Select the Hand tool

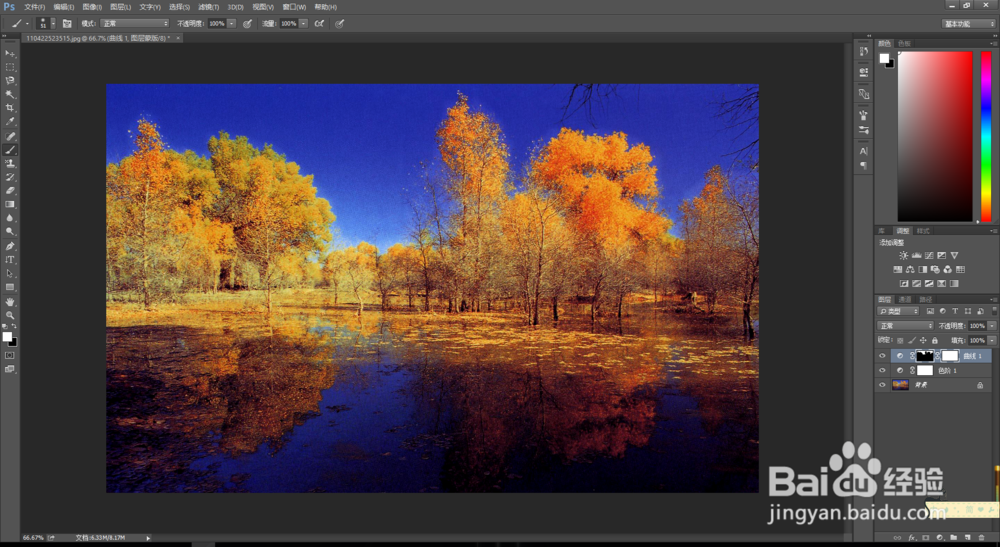click(10, 302)
